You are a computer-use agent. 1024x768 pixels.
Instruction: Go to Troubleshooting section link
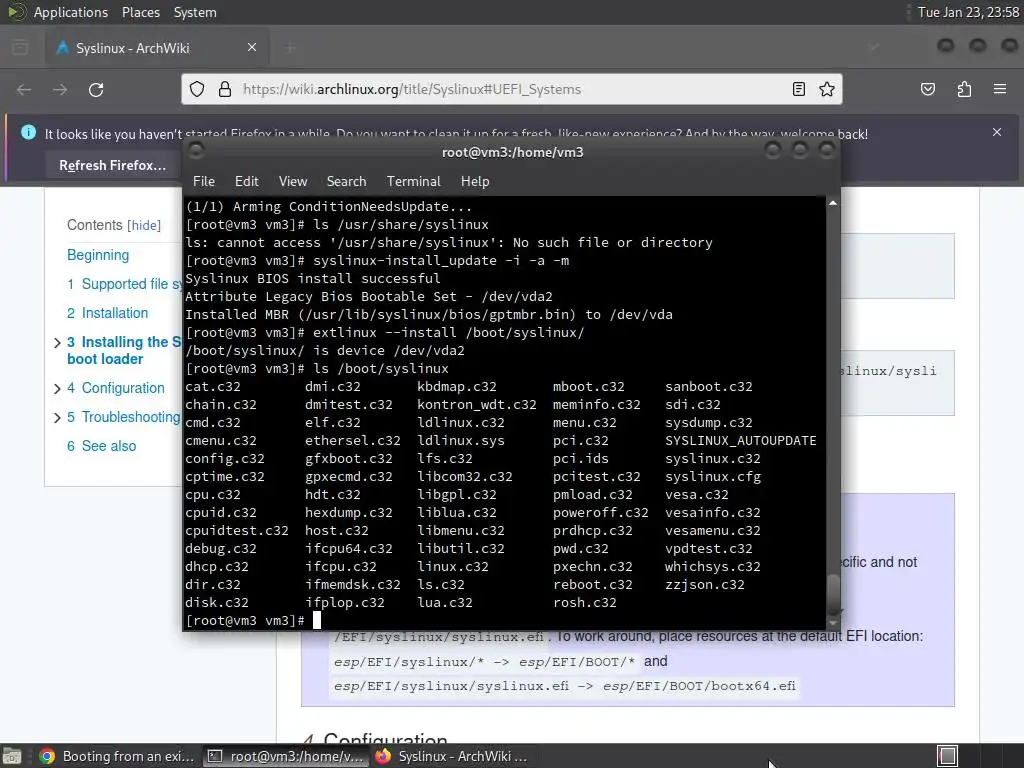pos(124,417)
